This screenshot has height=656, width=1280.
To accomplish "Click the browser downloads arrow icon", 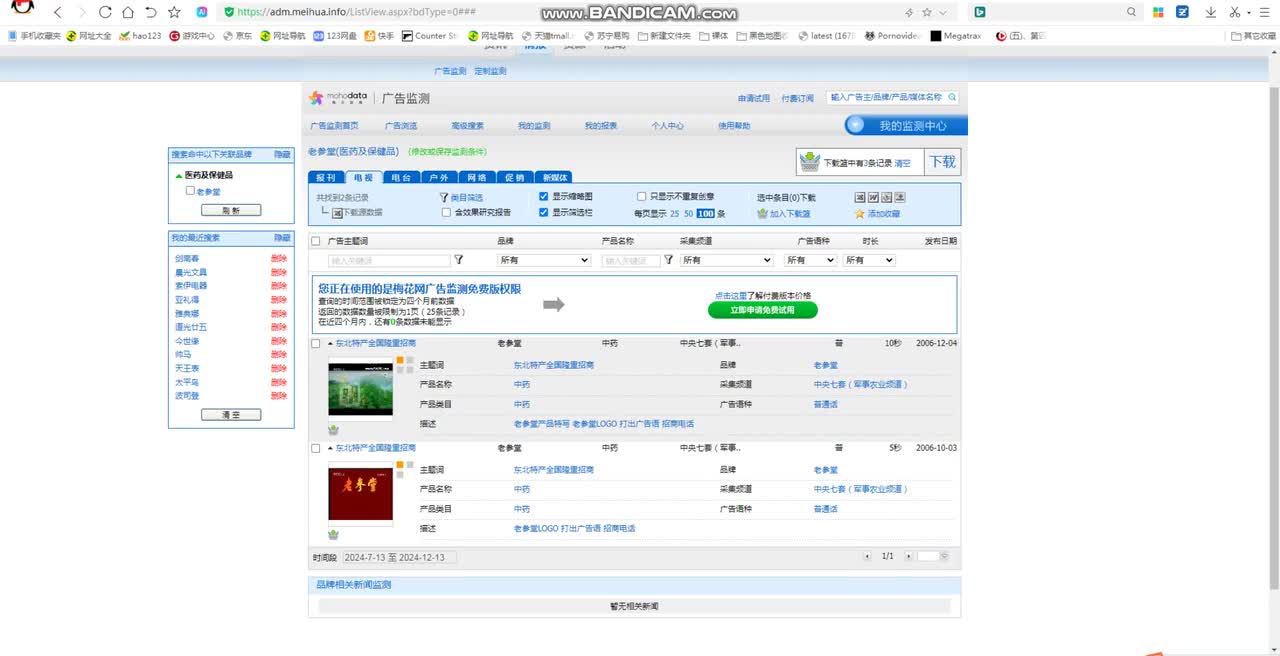I will click(x=1210, y=12).
